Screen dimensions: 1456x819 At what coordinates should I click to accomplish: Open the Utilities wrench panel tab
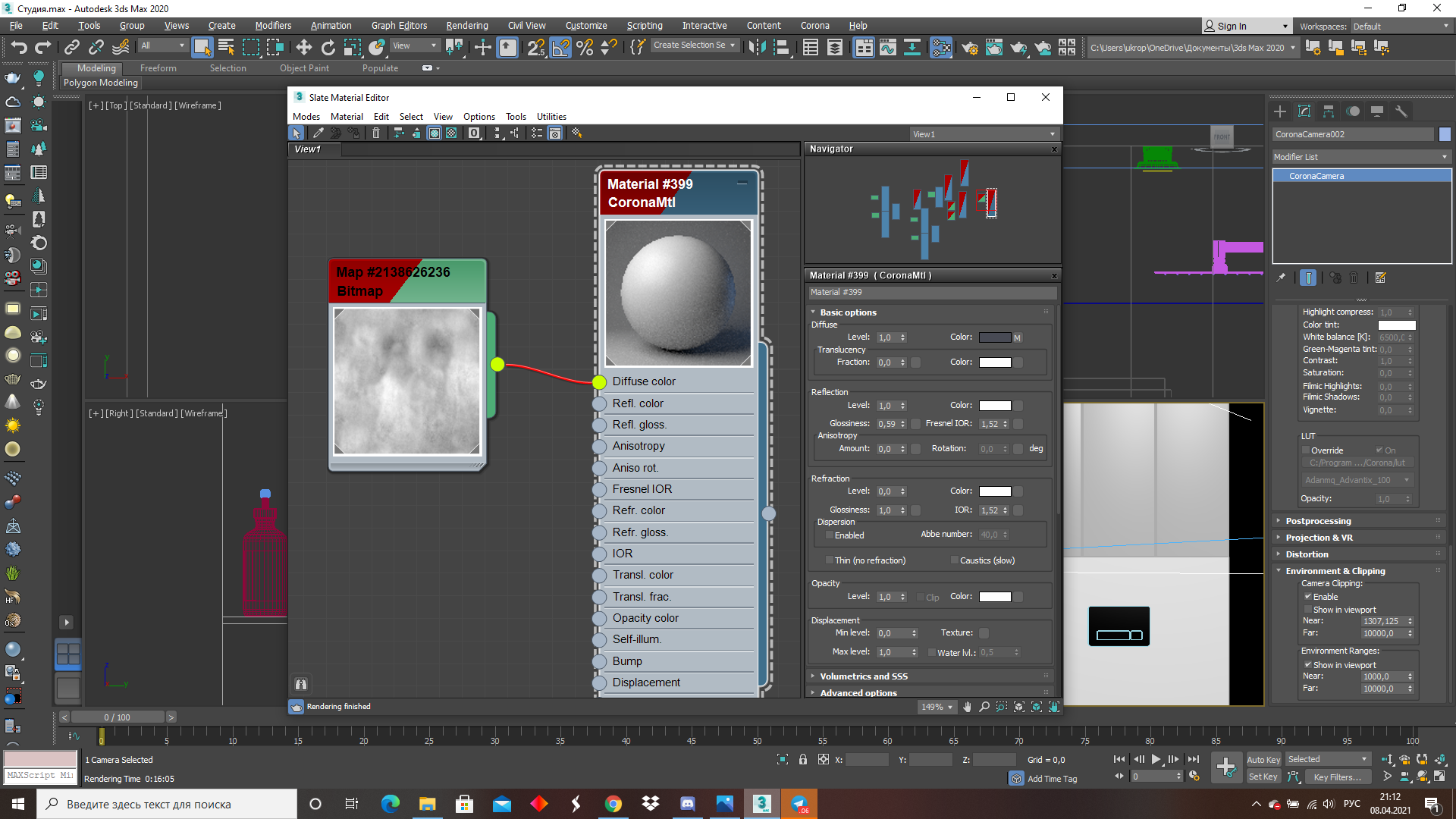[x=1401, y=111]
